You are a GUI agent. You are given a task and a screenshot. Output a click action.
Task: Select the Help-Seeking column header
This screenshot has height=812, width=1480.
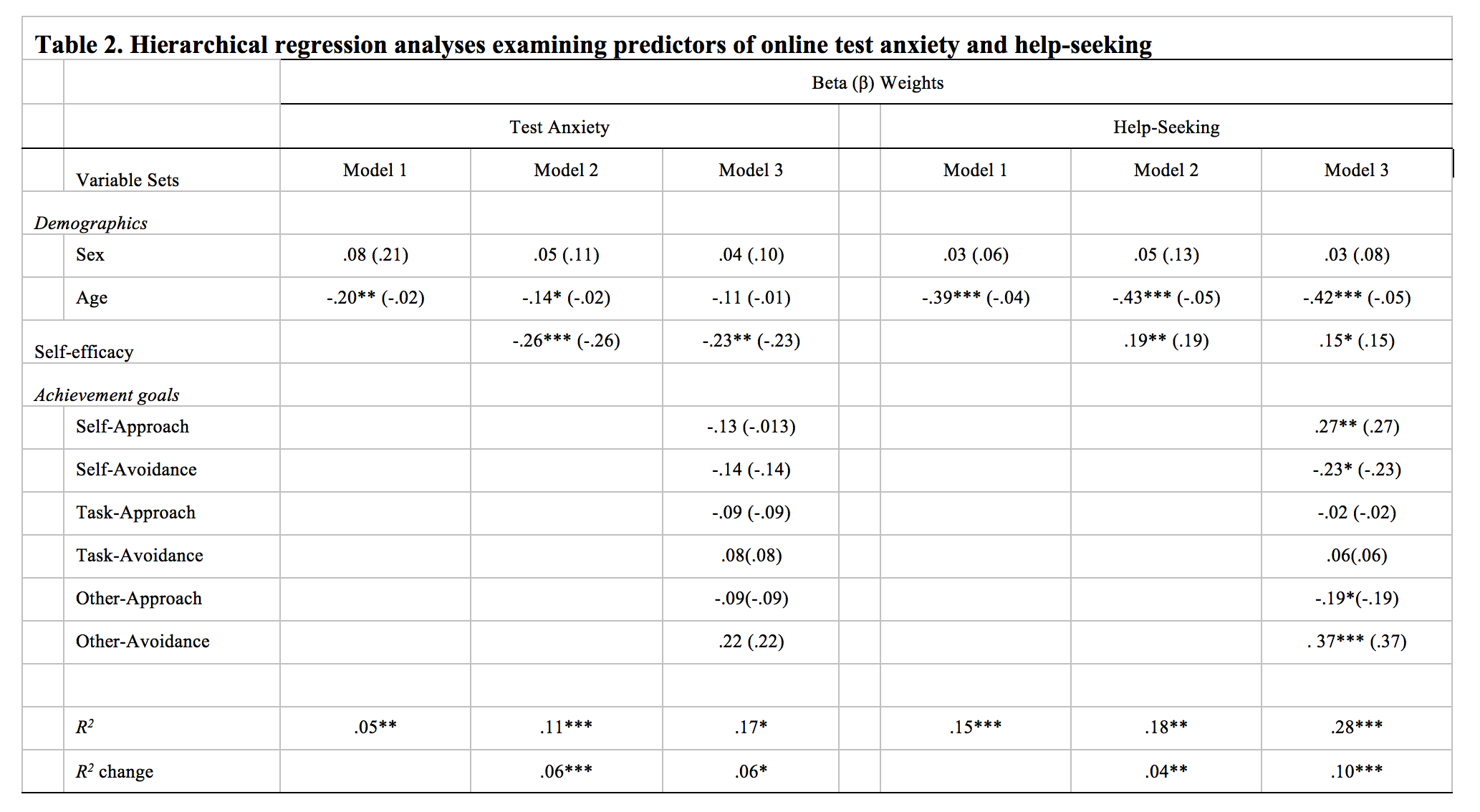[1166, 127]
